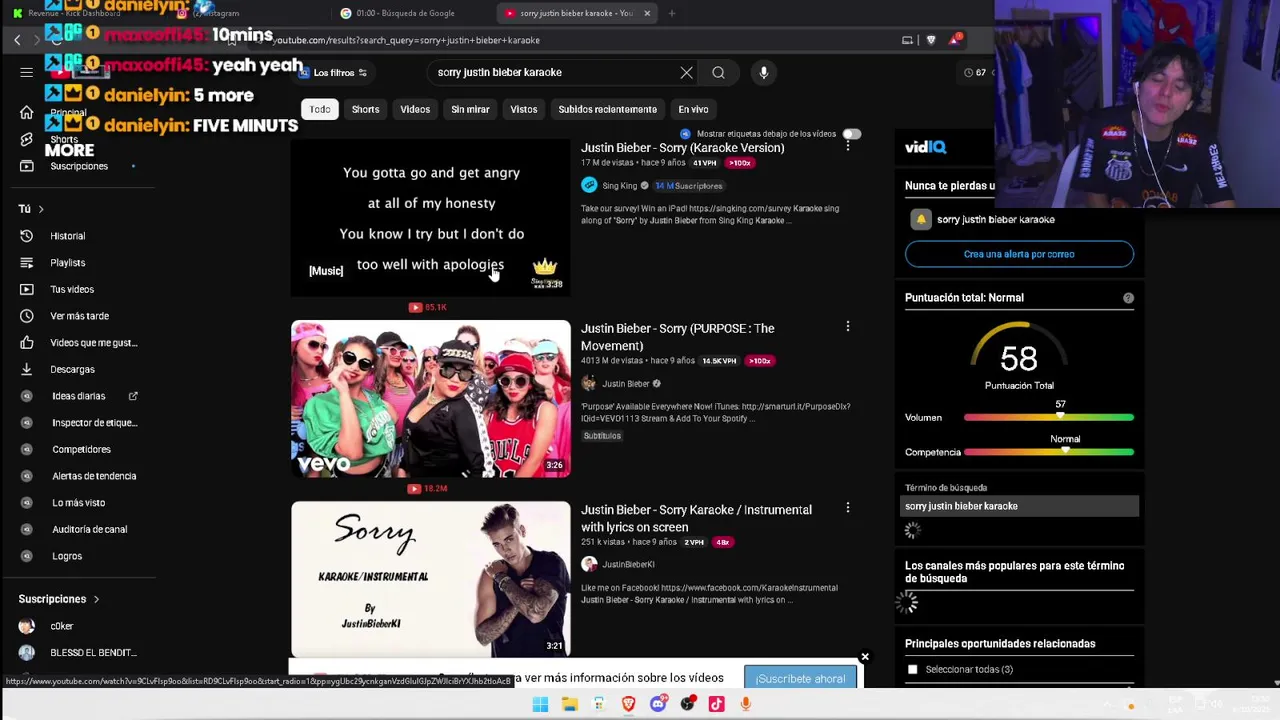Click the Competencia score bar
This screenshot has width=1280, height=720.
pos(1049,452)
